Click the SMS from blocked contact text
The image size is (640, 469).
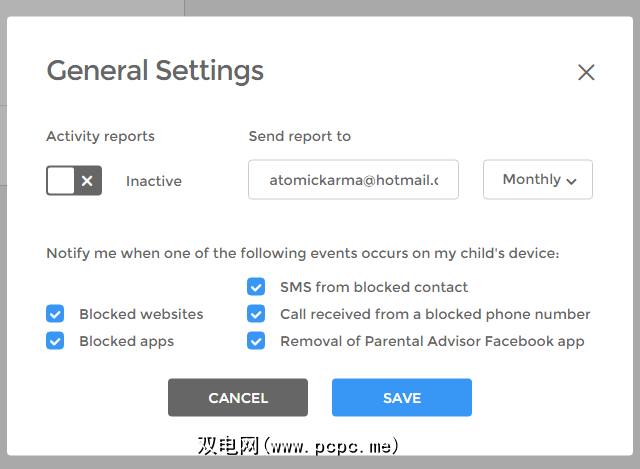click(374, 287)
